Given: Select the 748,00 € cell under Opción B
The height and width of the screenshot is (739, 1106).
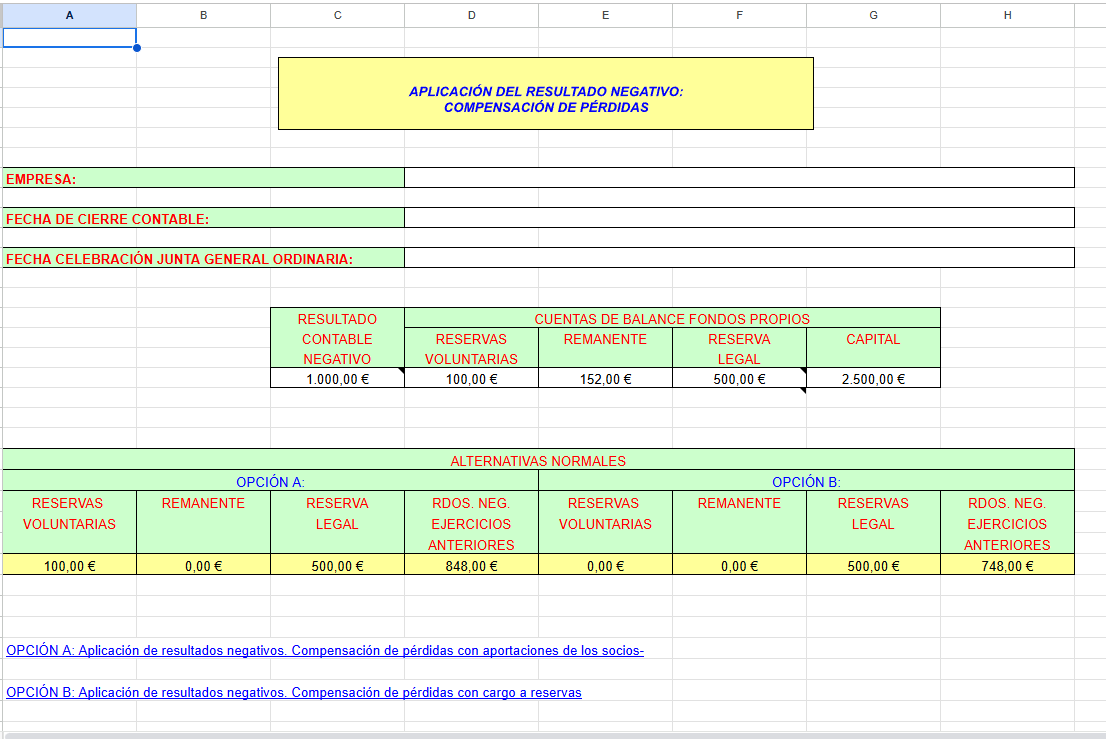Looking at the screenshot, I should click(1007, 565).
